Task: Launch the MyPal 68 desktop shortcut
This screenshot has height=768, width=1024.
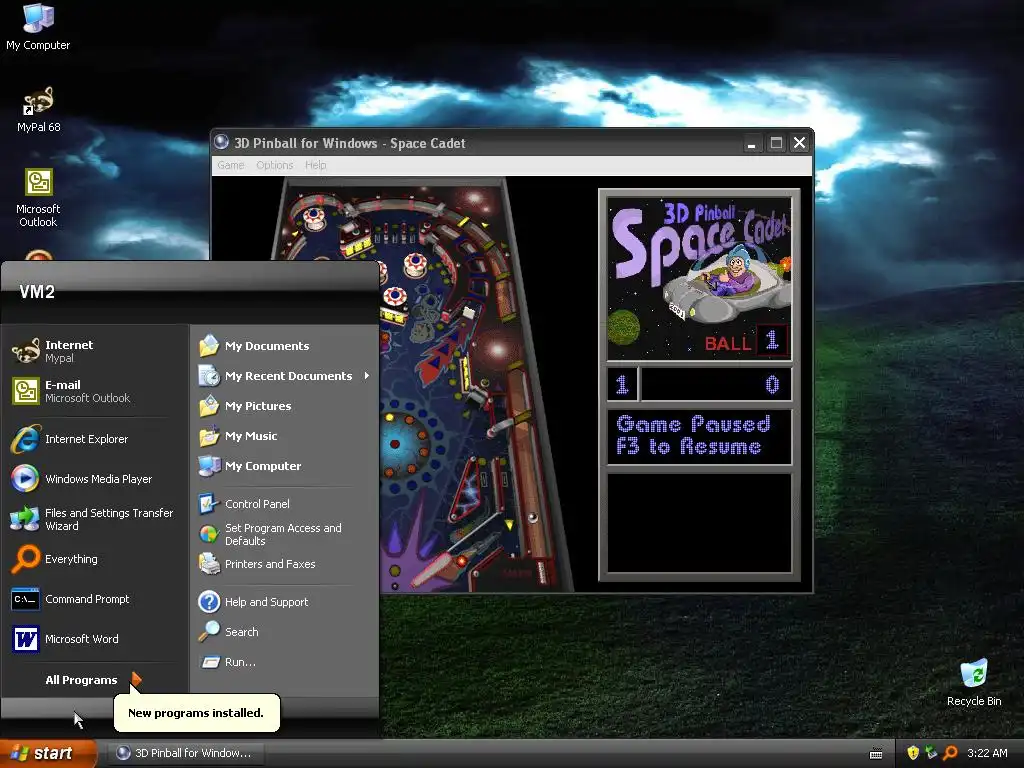Action: (38, 109)
